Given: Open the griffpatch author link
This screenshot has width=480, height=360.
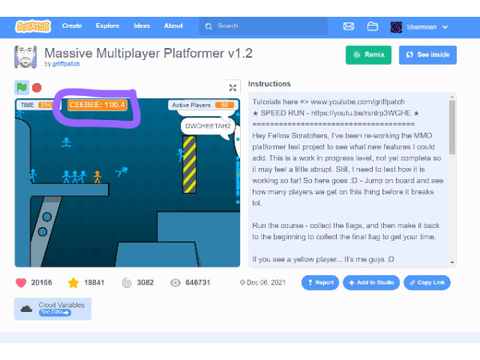Looking at the screenshot, I should coord(66,64).
